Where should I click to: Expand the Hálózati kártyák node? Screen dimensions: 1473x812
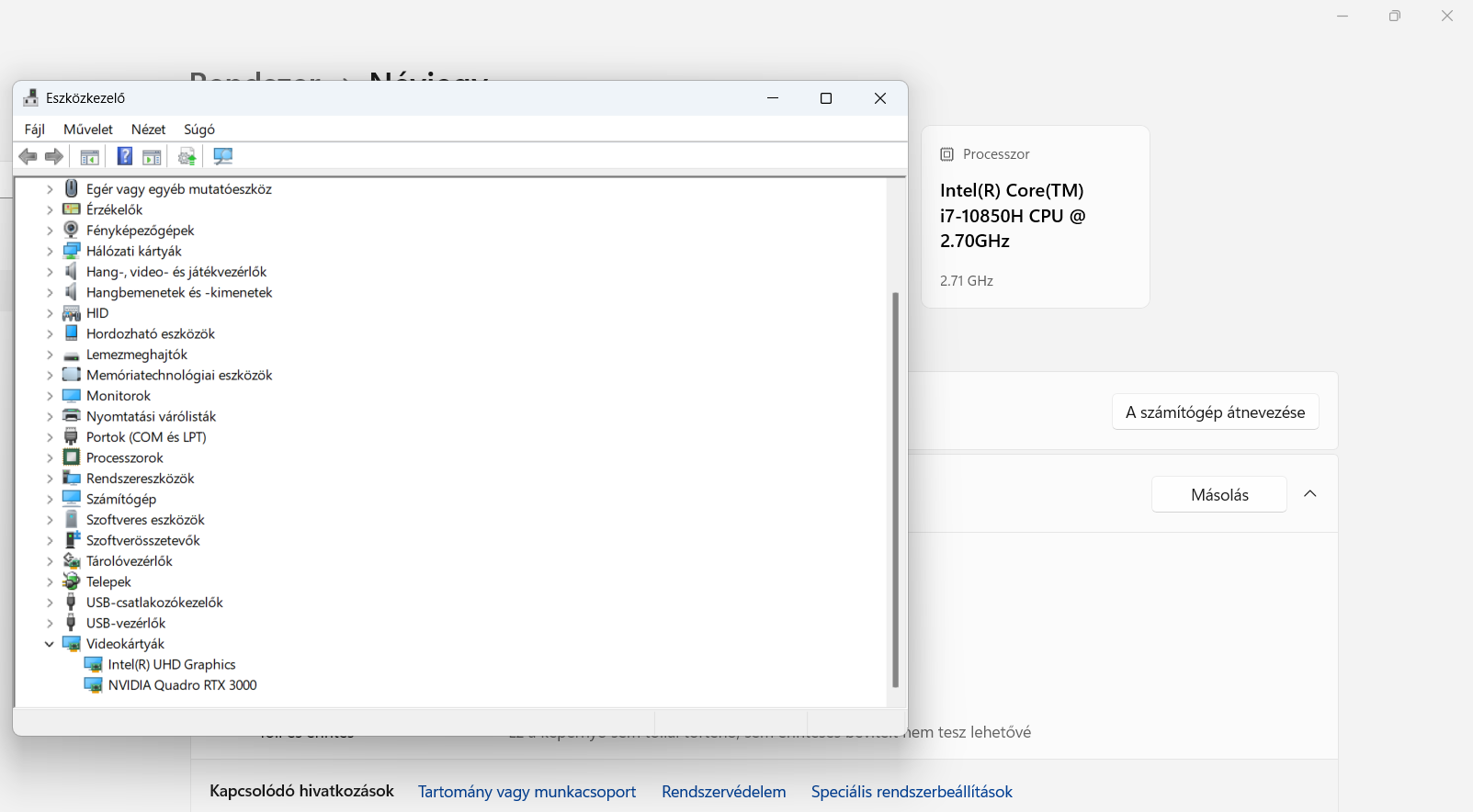click(x=50, y=251)
